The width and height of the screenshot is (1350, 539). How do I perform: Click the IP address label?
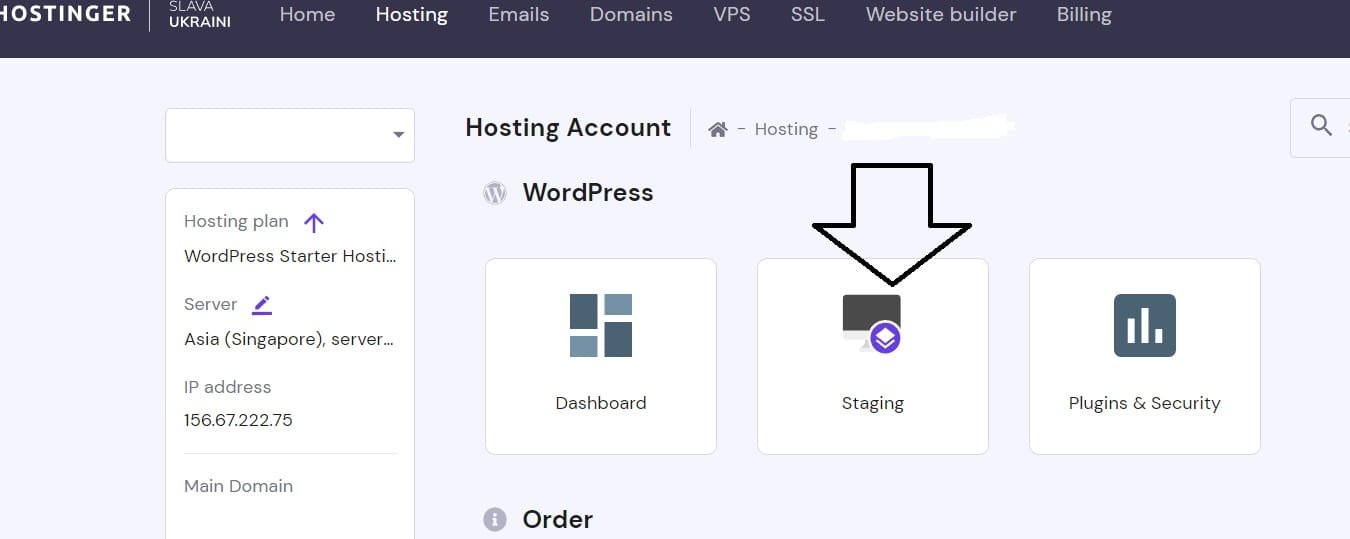(227, 387)
